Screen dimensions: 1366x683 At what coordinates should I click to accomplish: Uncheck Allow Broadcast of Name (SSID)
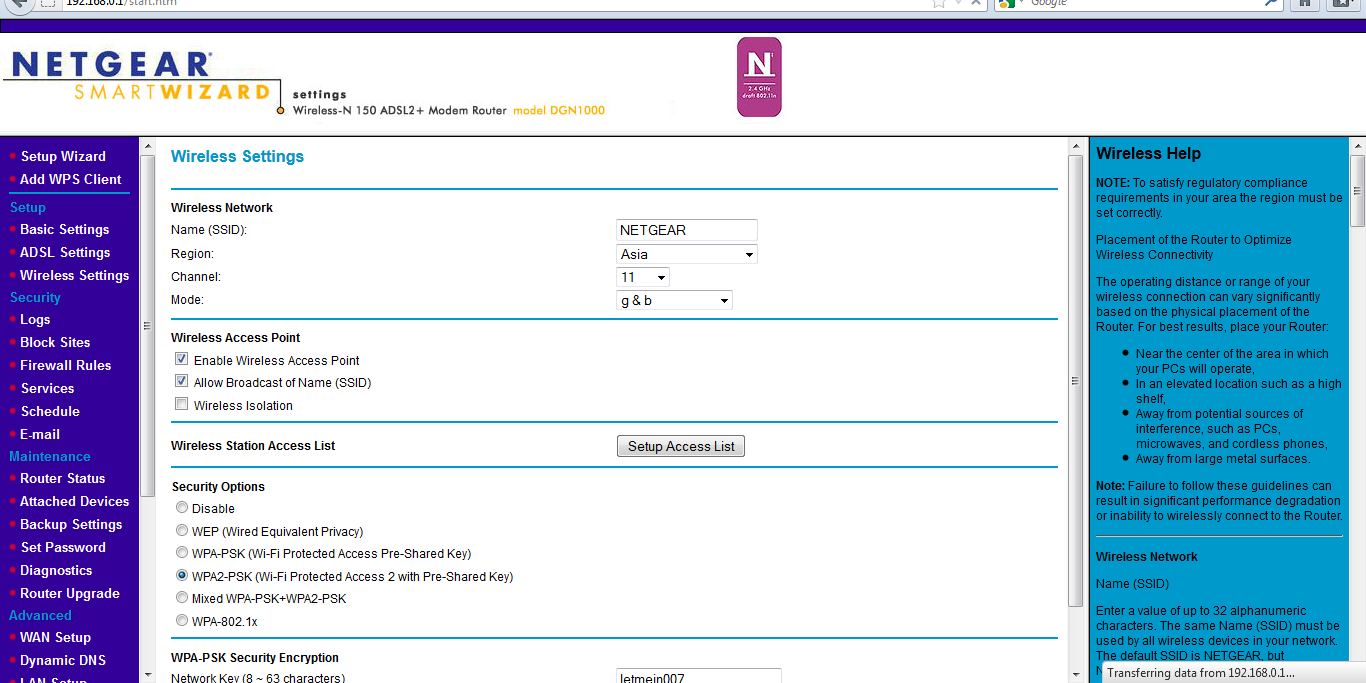click(181, 380)
